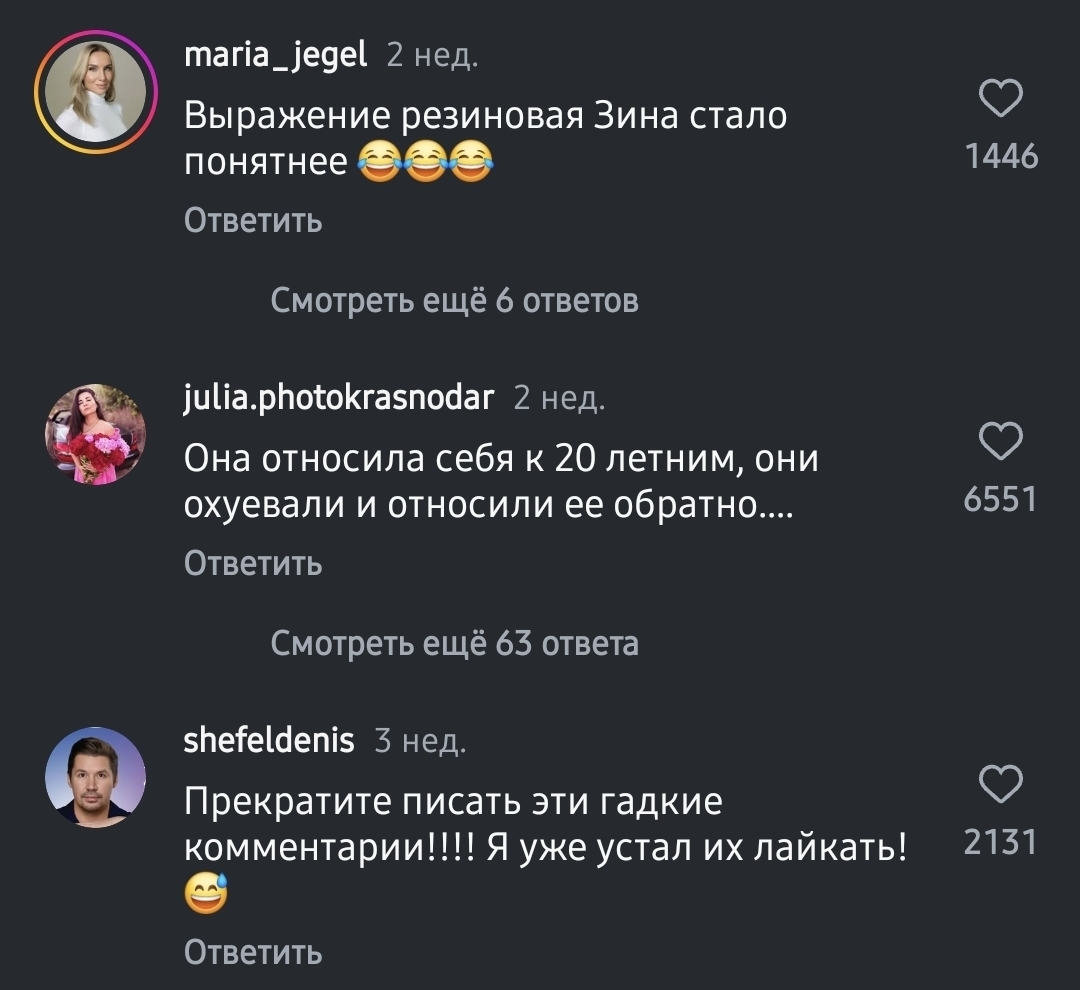
Task: Like shefeldenis's comment via heart icon
Action: pos(998,784)
